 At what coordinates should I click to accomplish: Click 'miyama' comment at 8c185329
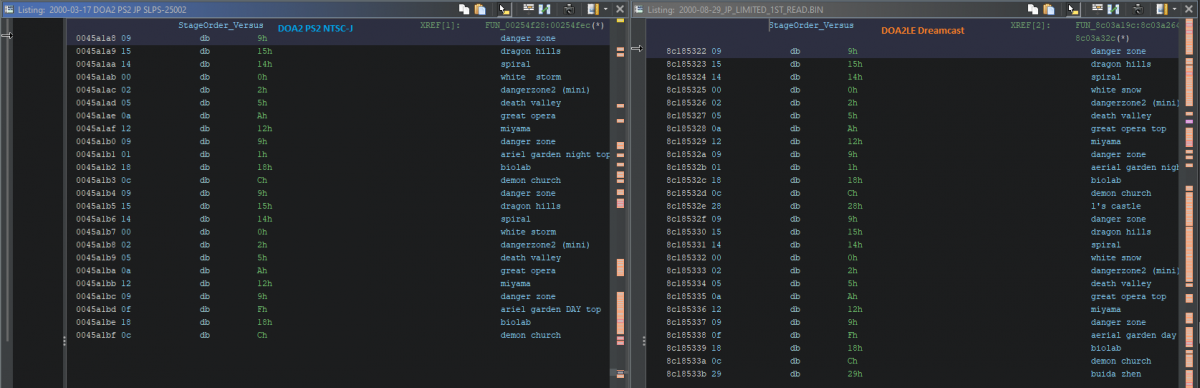(1106, 141)
